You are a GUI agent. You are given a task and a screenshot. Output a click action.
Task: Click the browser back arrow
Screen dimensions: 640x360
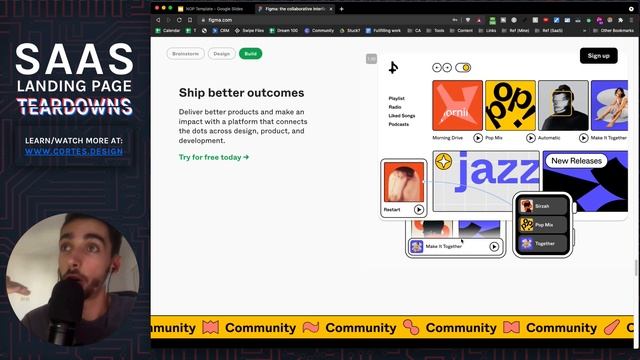pos(158,20)
